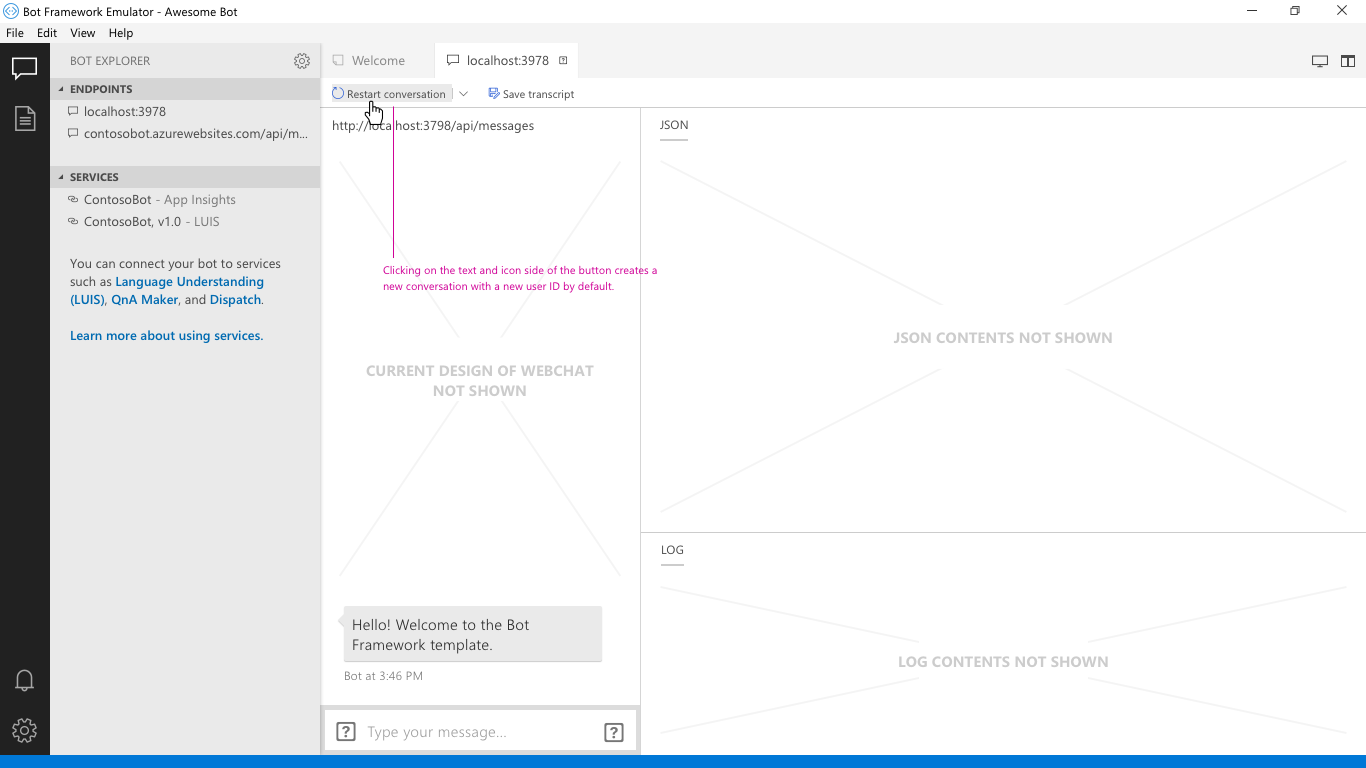Open the Bot Explorer chat icon in sidebar
Image resolution: width=1366 pixels, height=768 pixels.
click(x=24, y=69)
